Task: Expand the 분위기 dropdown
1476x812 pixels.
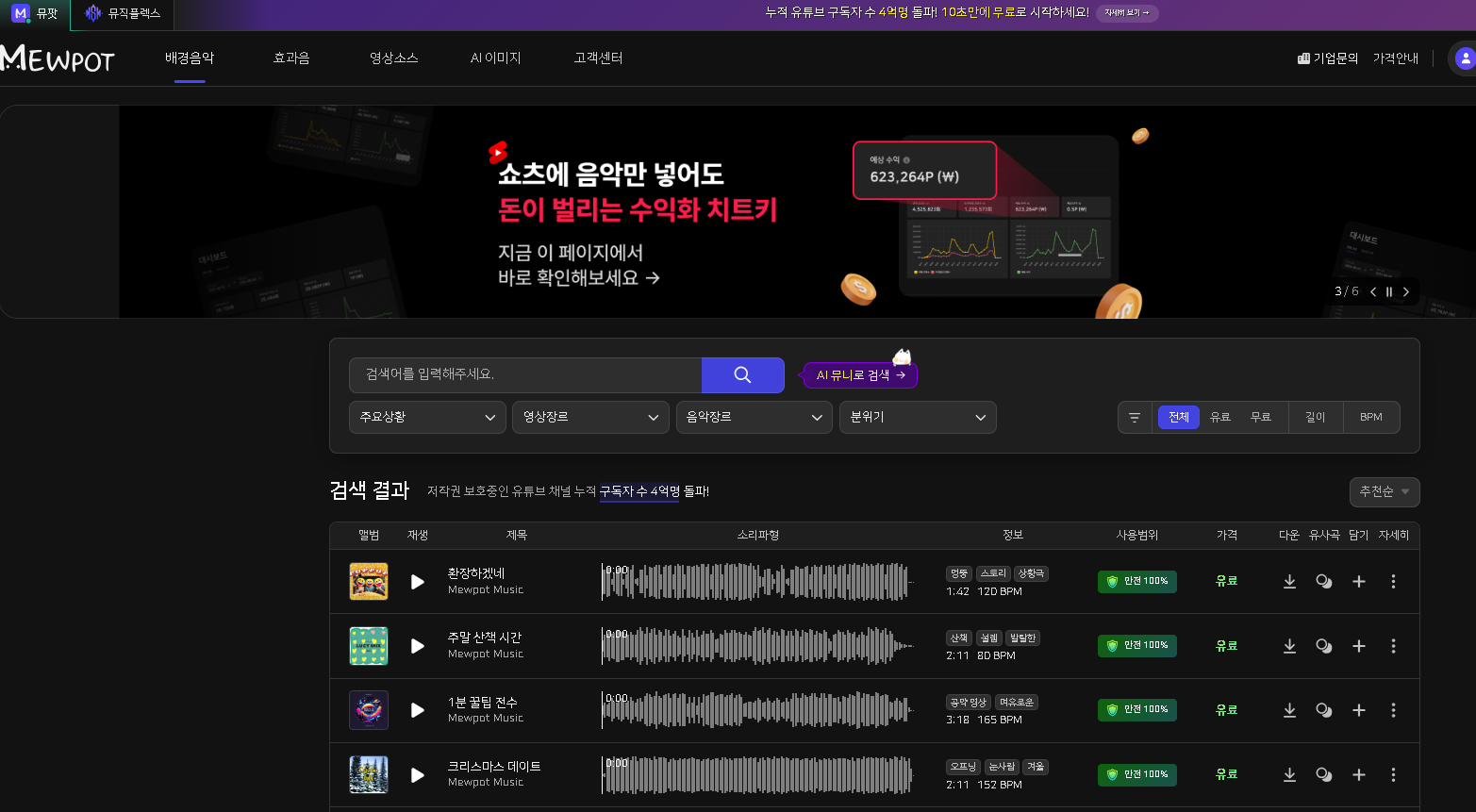Action: [918, 418]
